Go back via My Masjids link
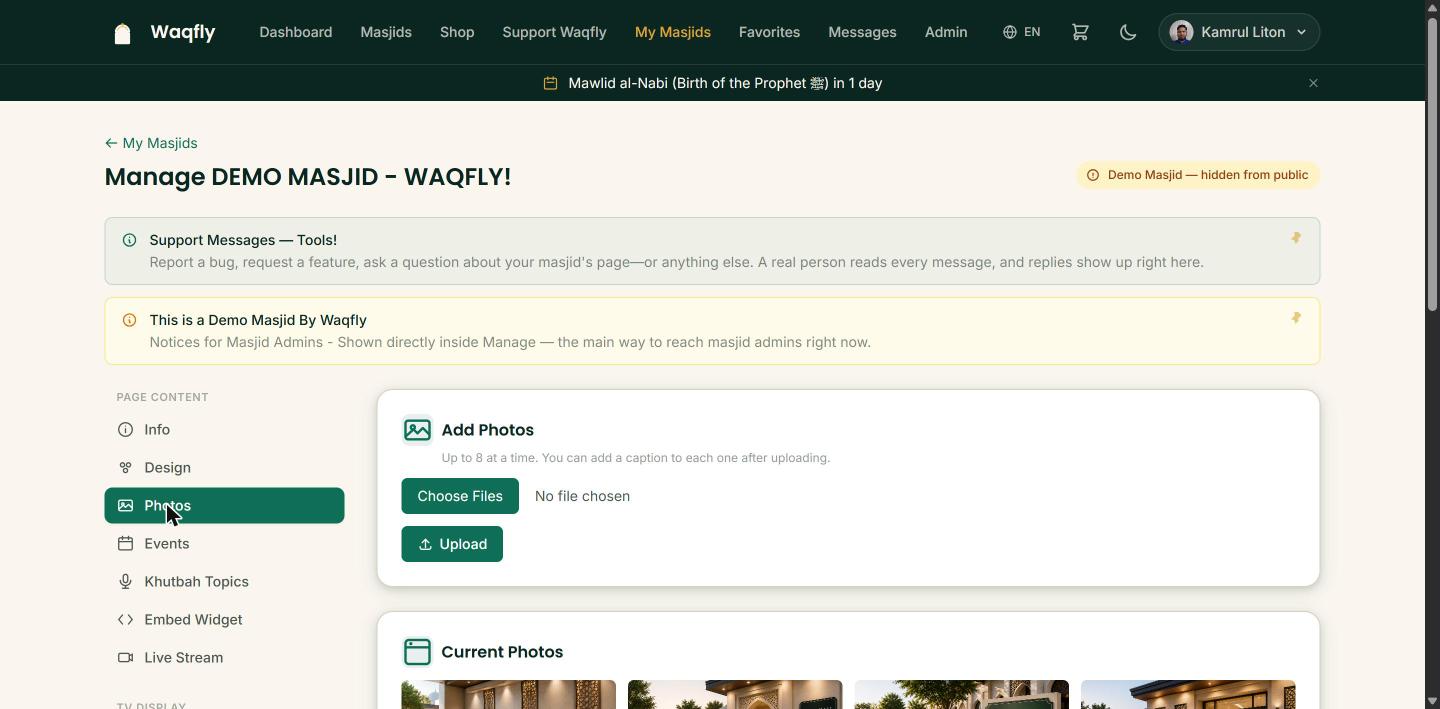This screenshot has width=1440, height=709. click(x=151, y=143)
